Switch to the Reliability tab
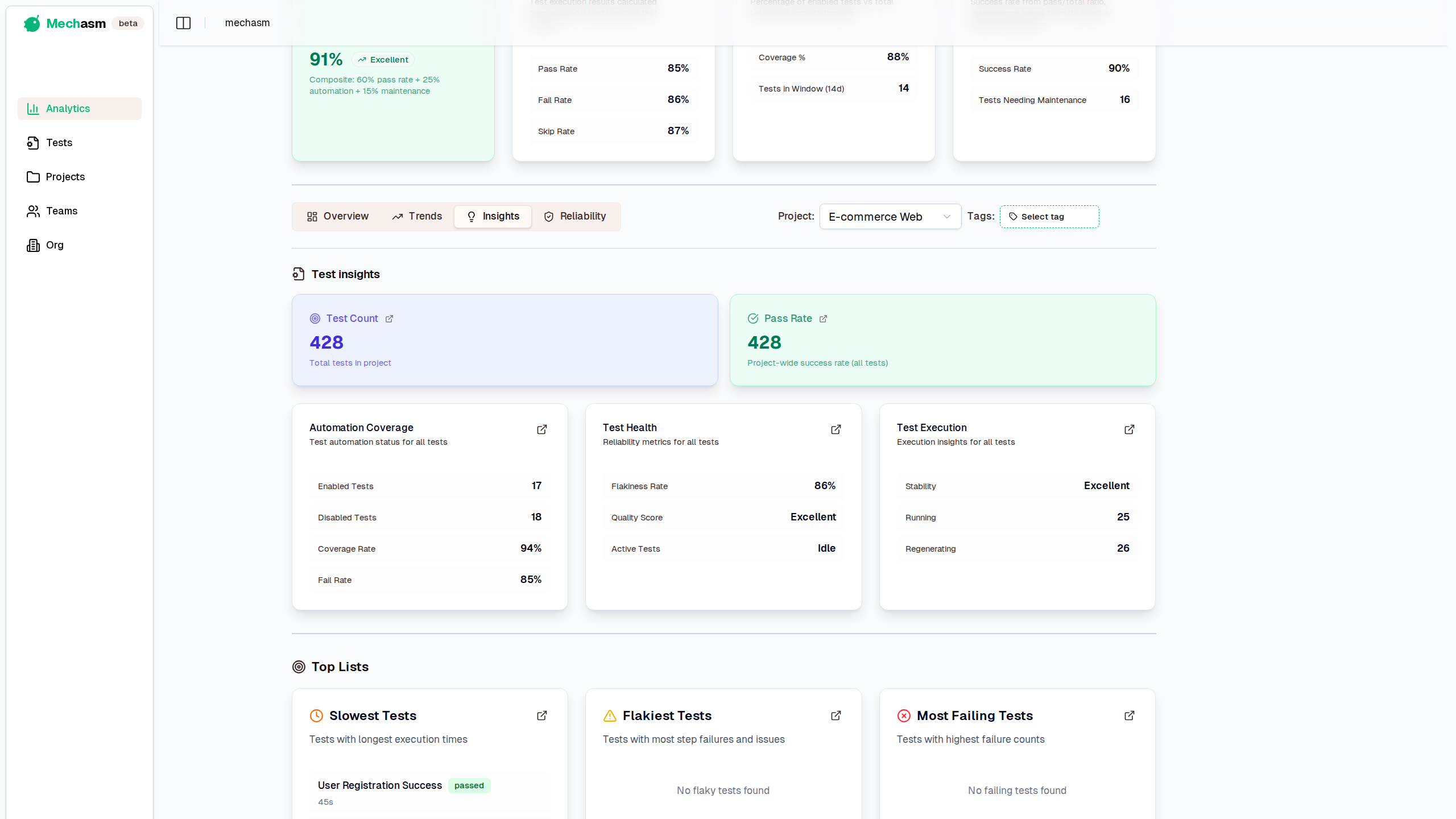This screenshot has width=1456, height=819. click(x=575, y=216)
